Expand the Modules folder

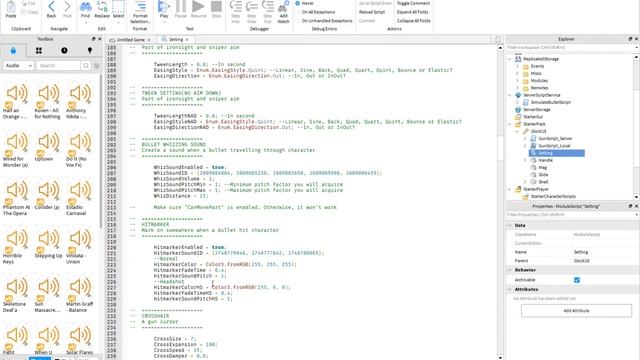click(518, 81)
